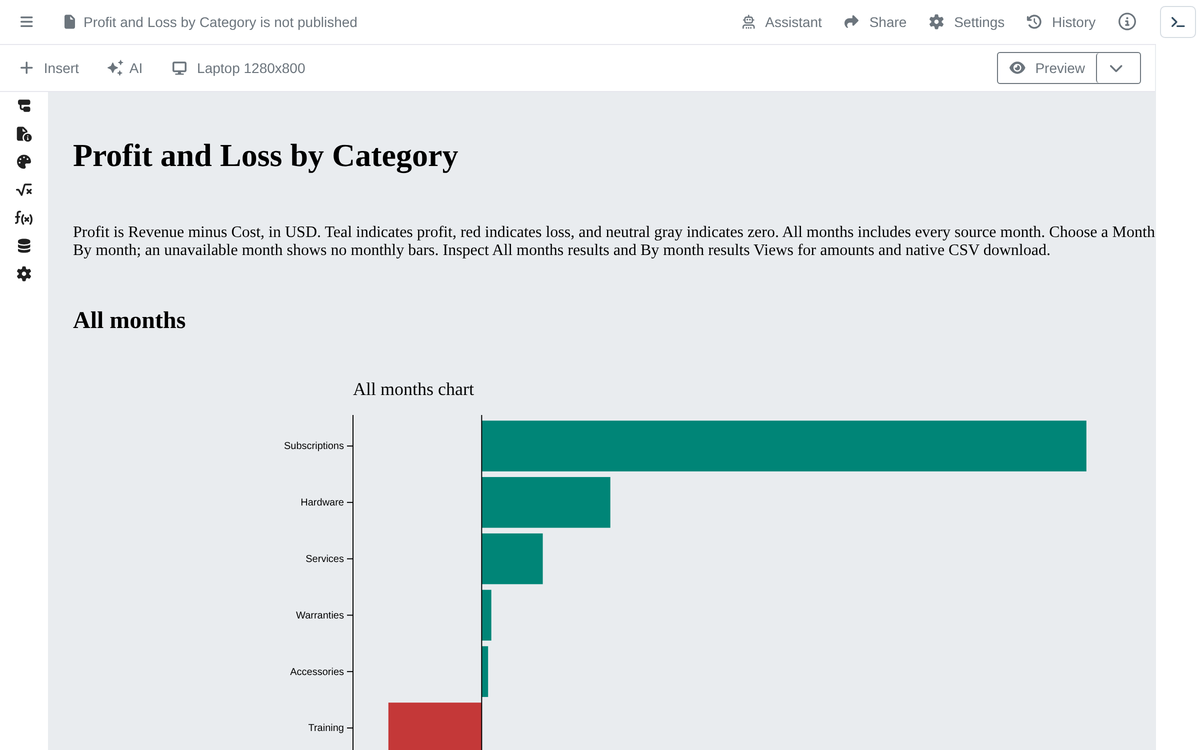Open the gear icon in sidebar
The height and width of the screenshot is (750, 1200).
(x=24, y=274)
